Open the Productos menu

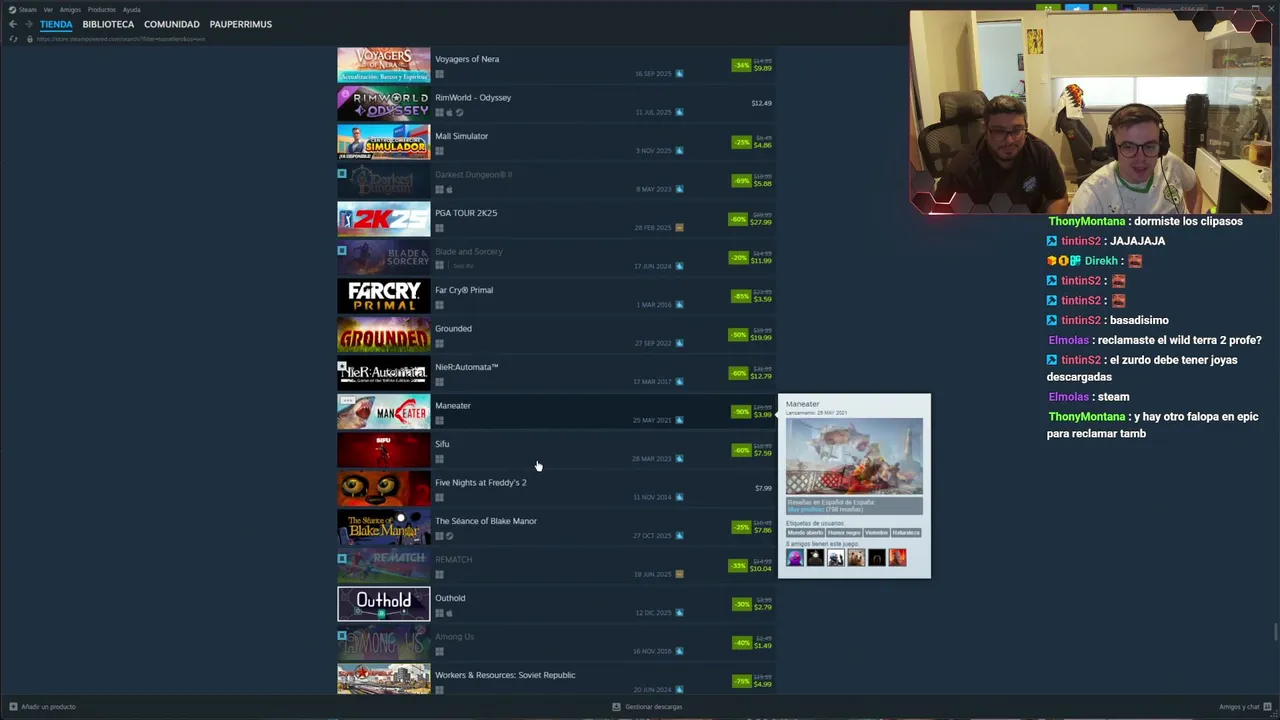point(101,9)
